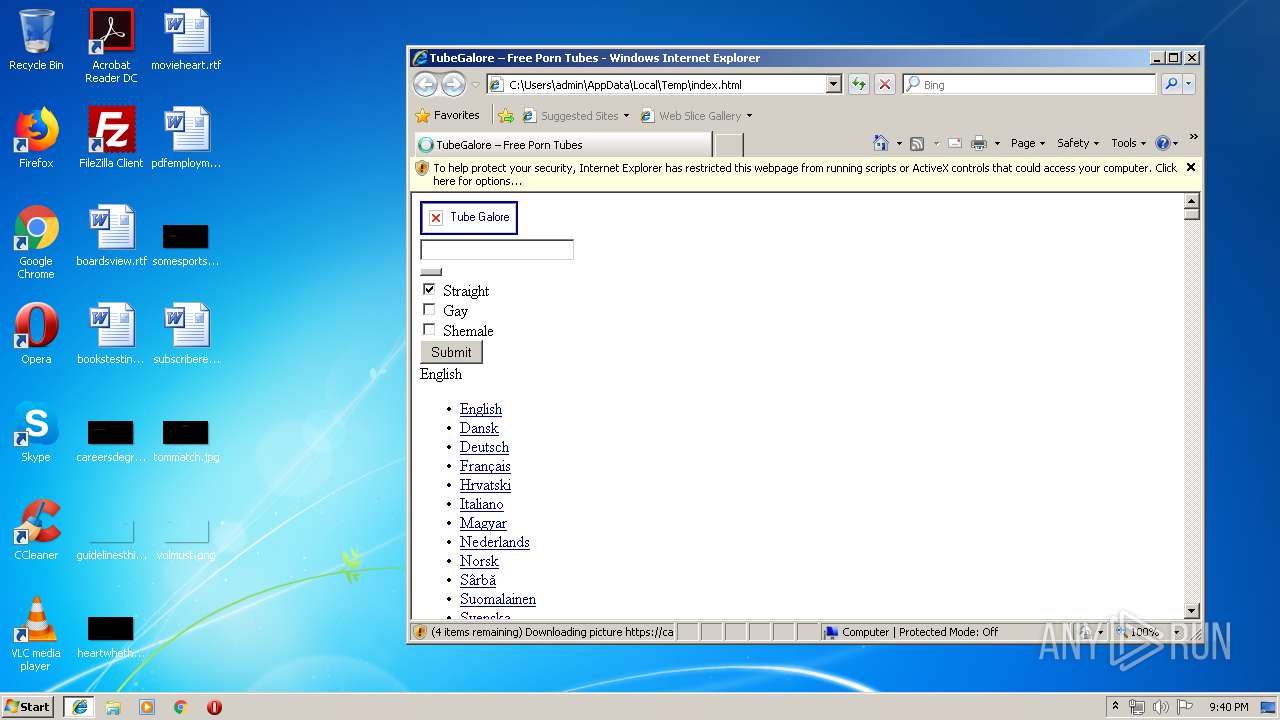The height and width of the screenshot is (720, 1280).
Task: Open the zoom level 100% dropdown
Action: tap(1178, 632)
